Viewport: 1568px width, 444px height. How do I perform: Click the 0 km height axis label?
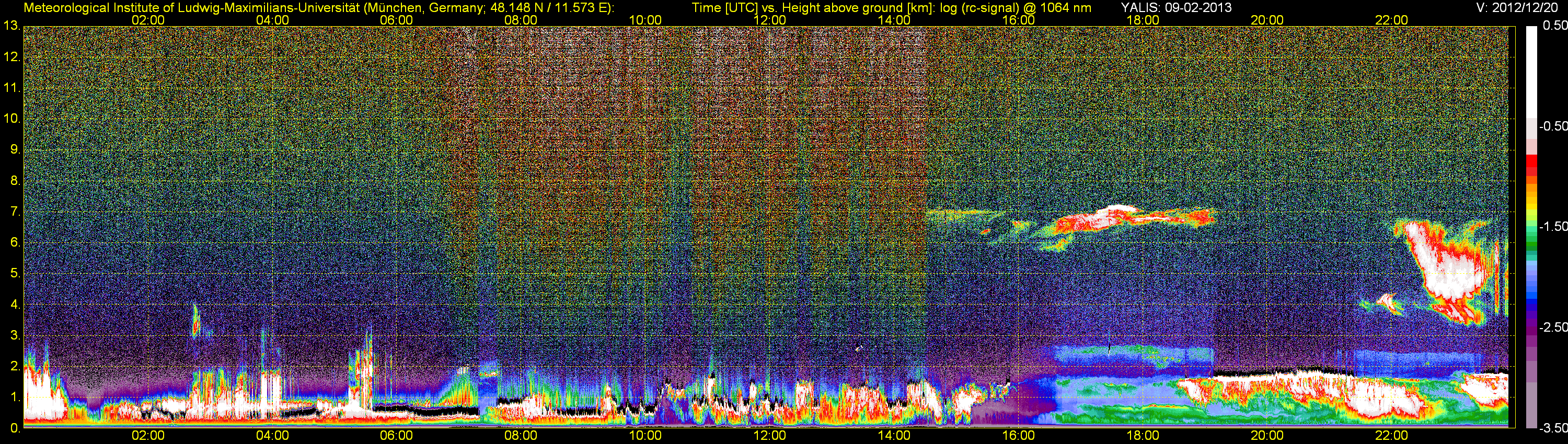15,428
